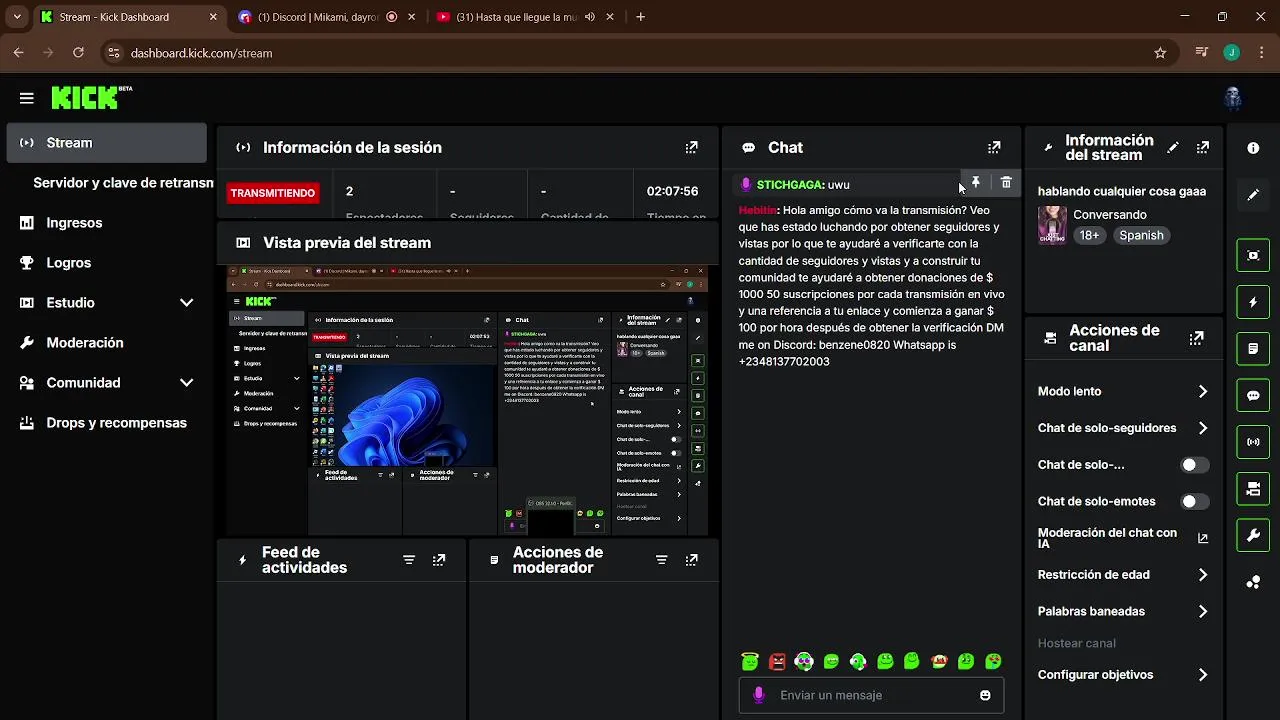Delete the STICHGAGA chat message
This screenshot has width=1280, height=720.
click(1006, 183)
